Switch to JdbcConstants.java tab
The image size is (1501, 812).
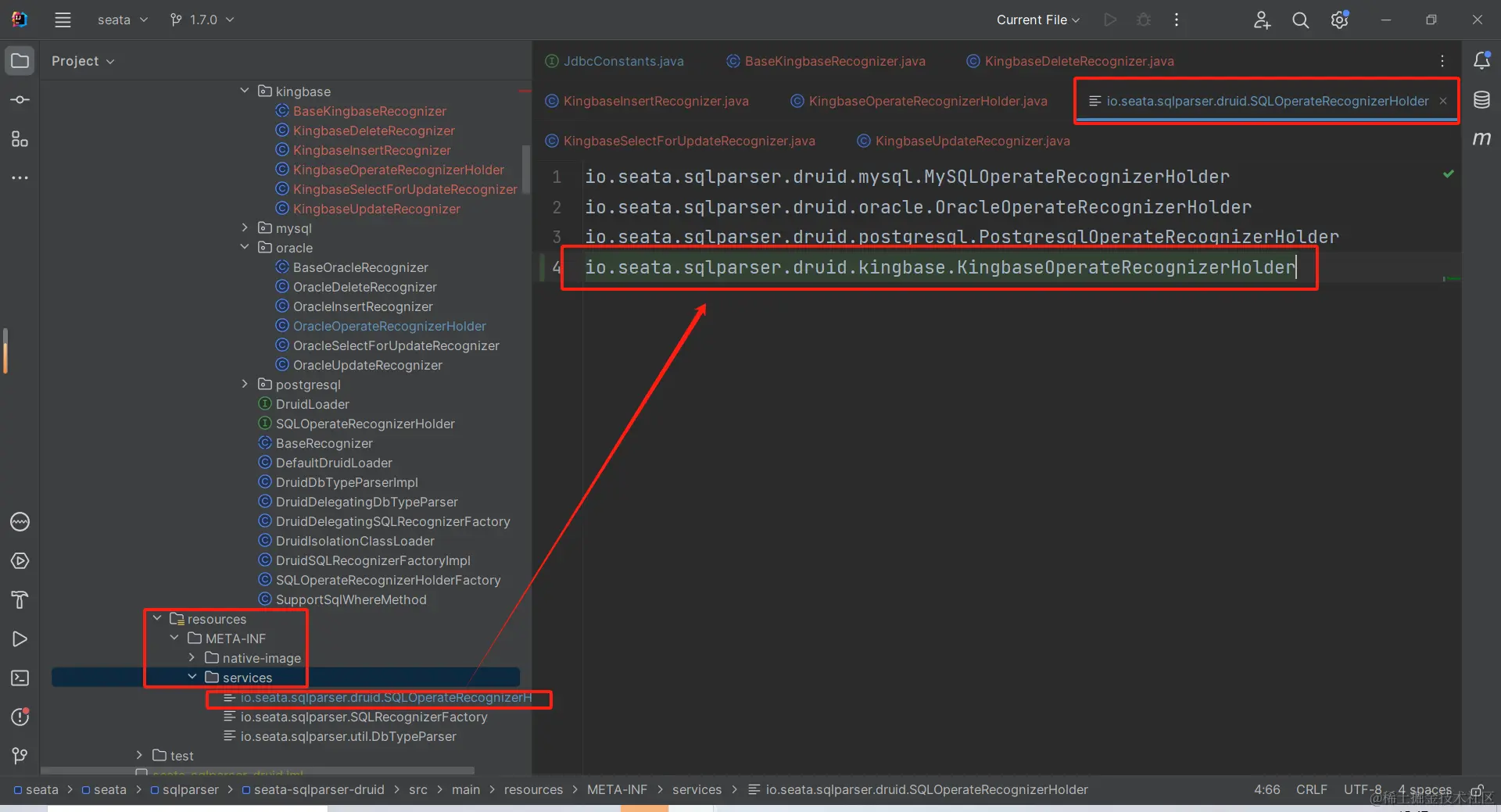pyautogui.click(x=614, y=61)
